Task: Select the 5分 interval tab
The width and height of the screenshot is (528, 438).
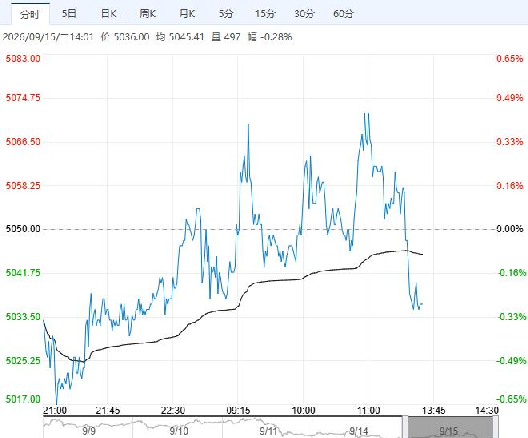Action: point(226,14)
